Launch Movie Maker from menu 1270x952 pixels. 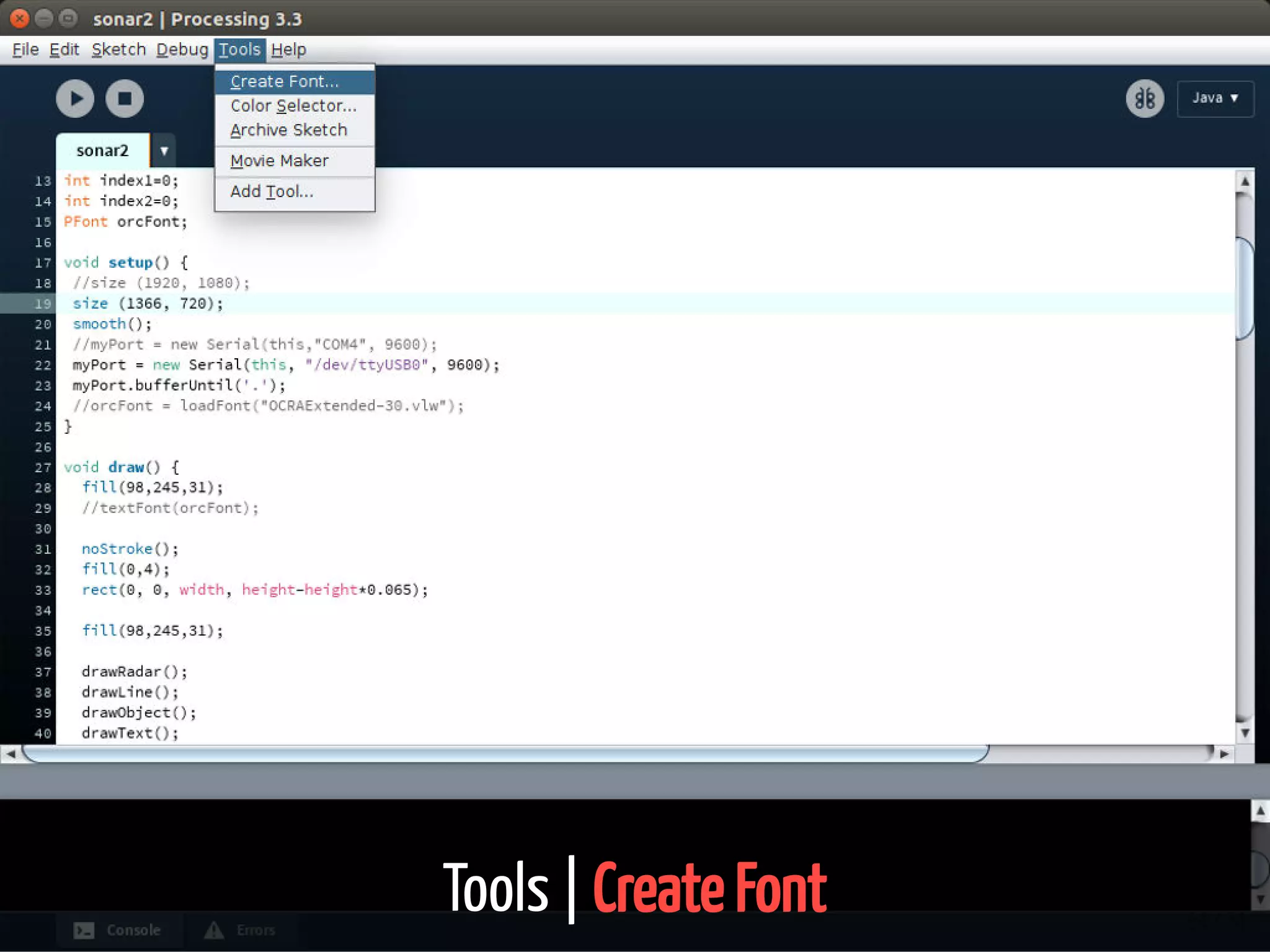[x=279, y=161]
